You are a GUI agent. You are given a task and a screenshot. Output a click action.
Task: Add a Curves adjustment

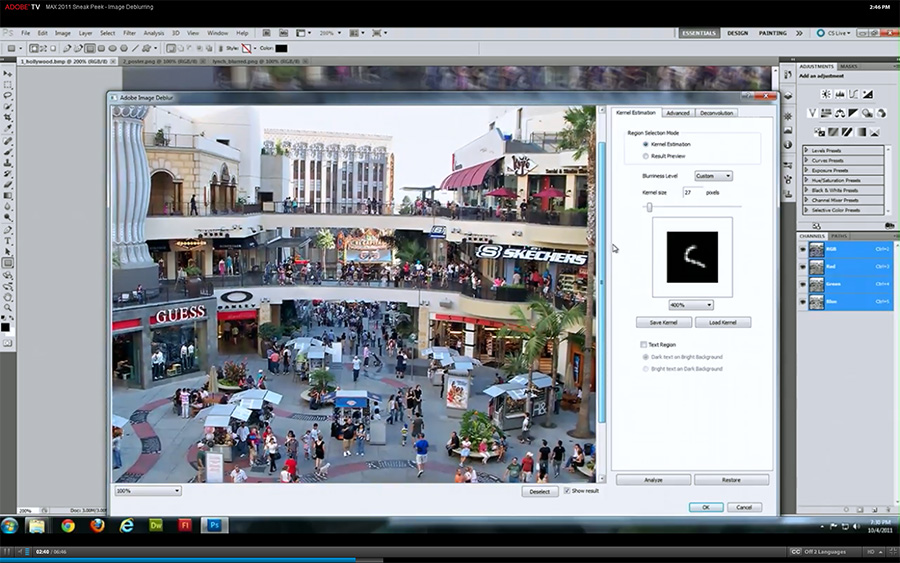tap(854, 94)
